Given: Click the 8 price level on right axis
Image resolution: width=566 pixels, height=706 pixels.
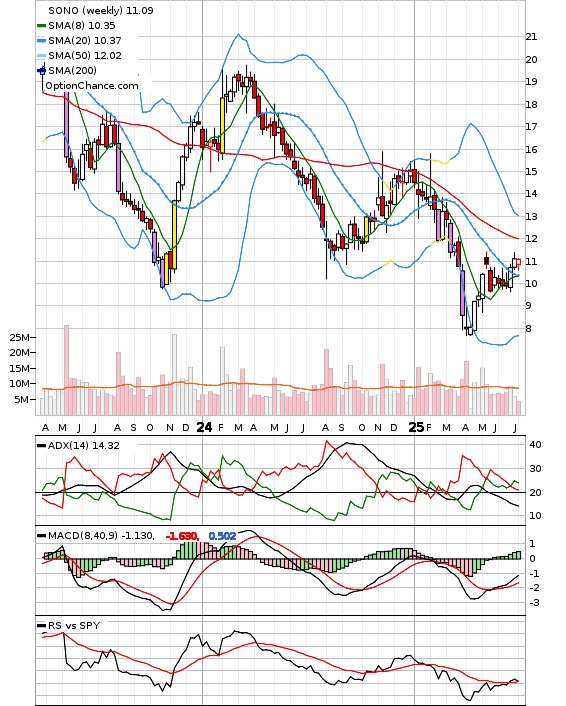Looking at the screenshot, I should (x=529, y=328).
